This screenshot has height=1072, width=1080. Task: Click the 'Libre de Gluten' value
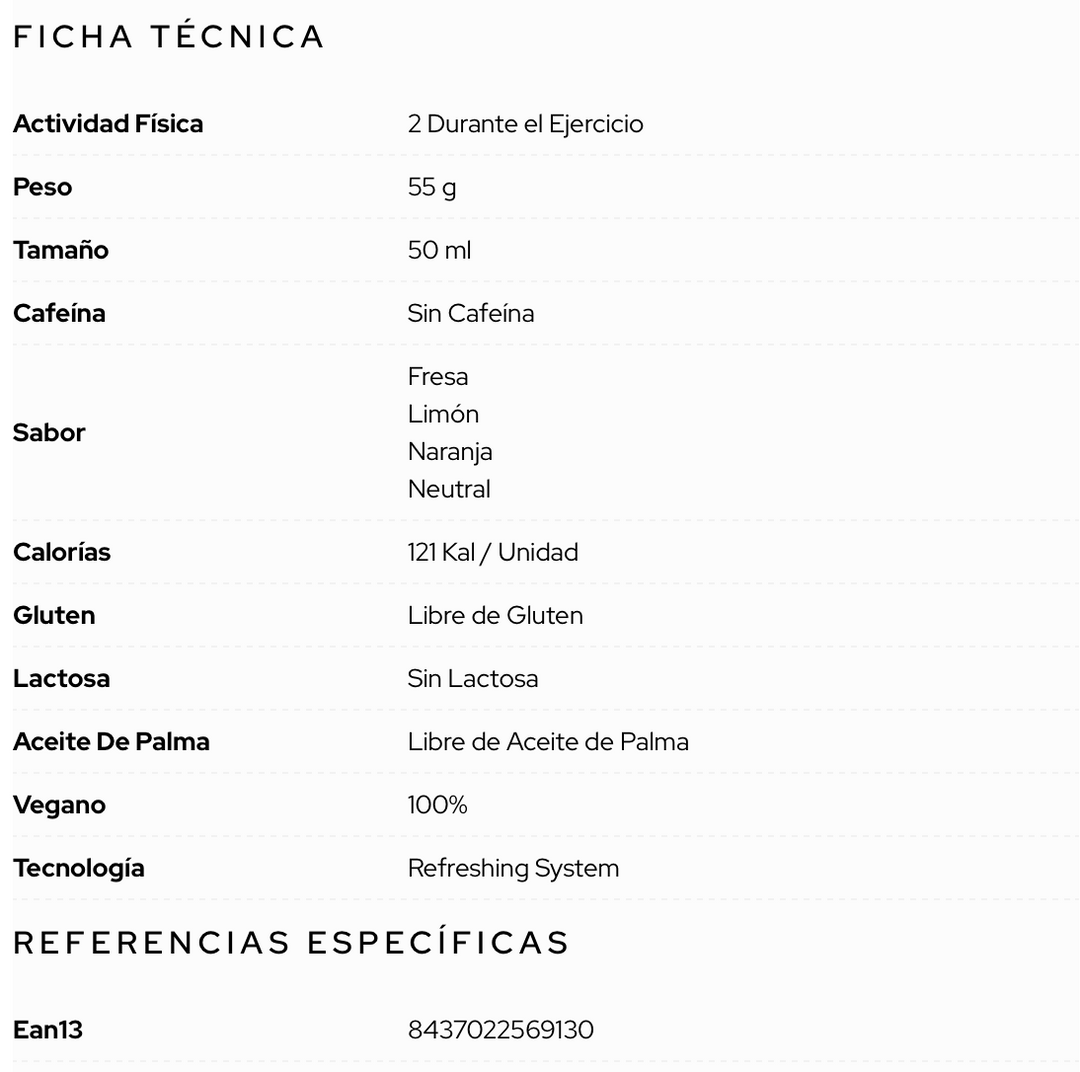click(495, 615)
